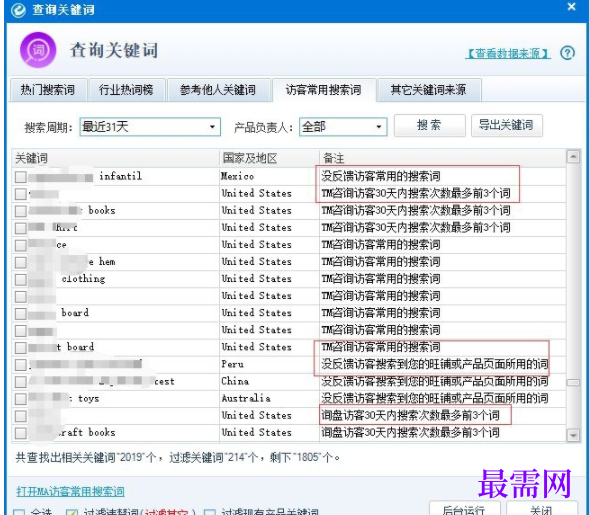590x515 pixels.
Task: Sort by the 关键词 column header
Action: point(115,158)
